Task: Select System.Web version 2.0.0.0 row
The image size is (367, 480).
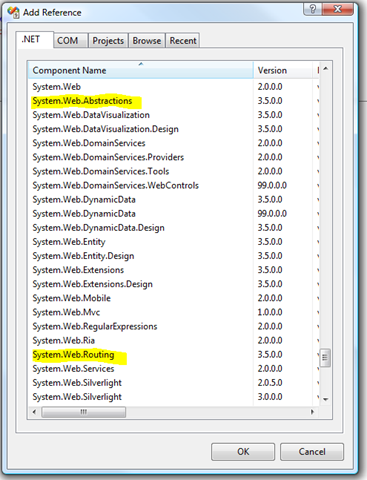Action: point(173,87)
